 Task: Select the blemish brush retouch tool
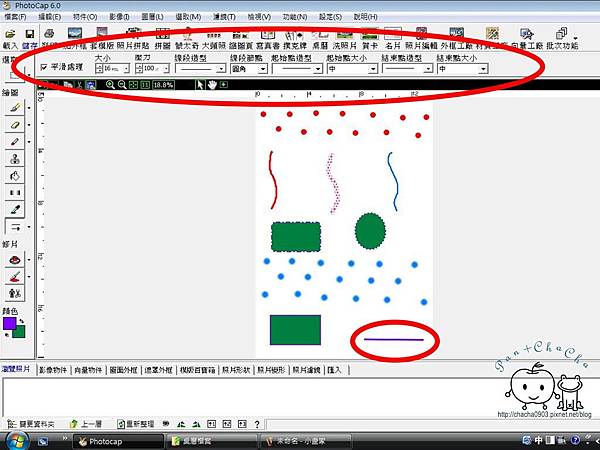pos(15,276)
